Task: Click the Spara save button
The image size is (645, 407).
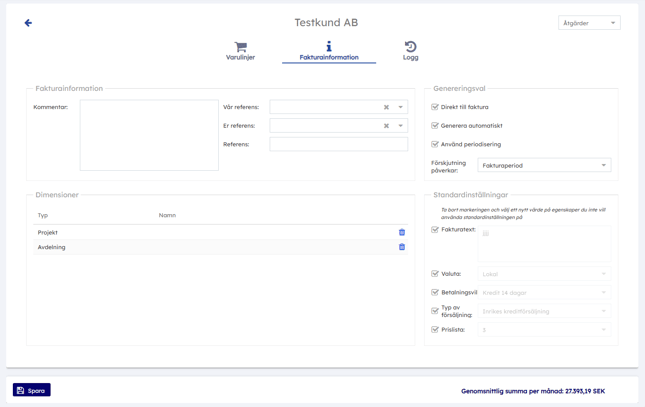Action: click(x=32, y=390)
